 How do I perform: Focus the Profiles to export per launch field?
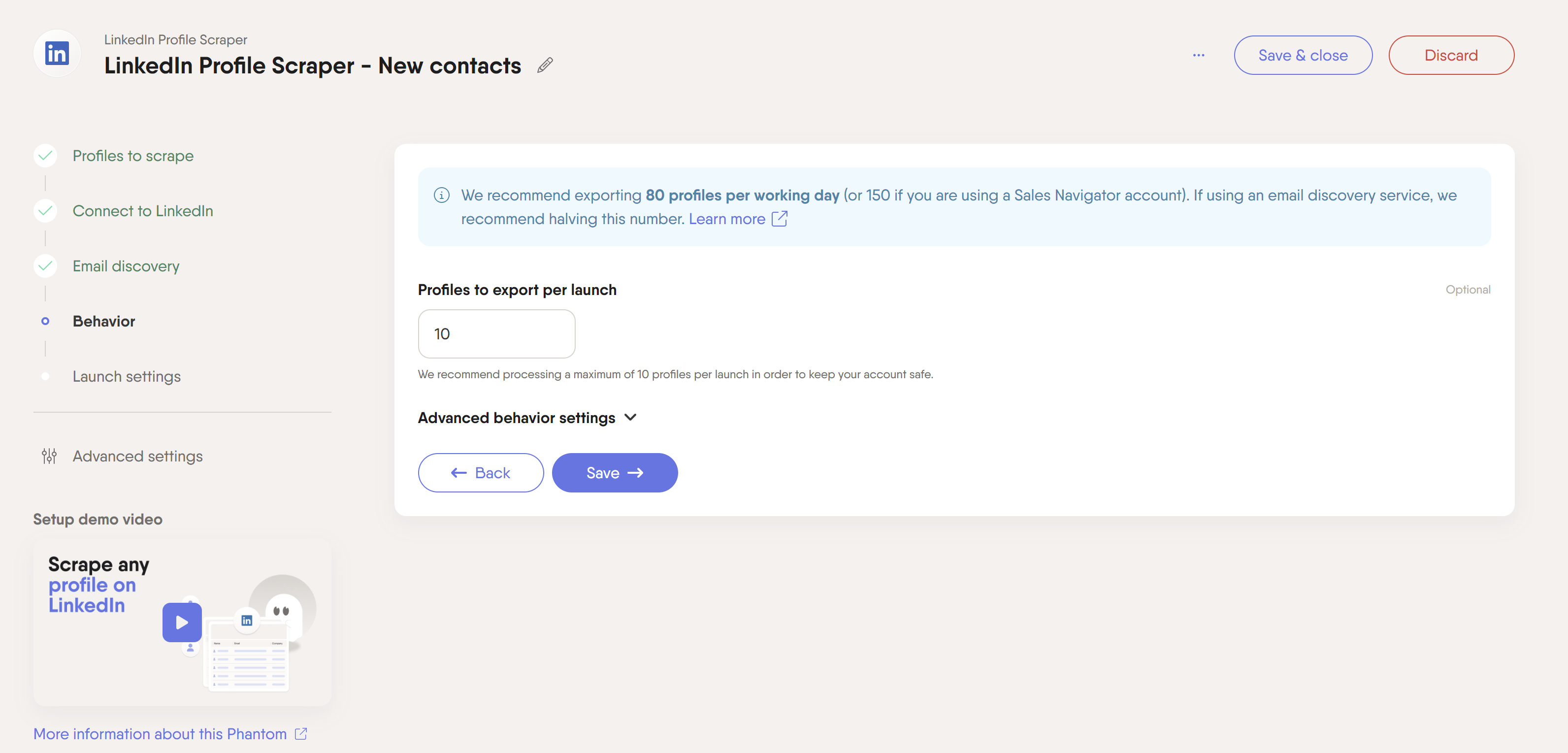[x=496, y=333]
